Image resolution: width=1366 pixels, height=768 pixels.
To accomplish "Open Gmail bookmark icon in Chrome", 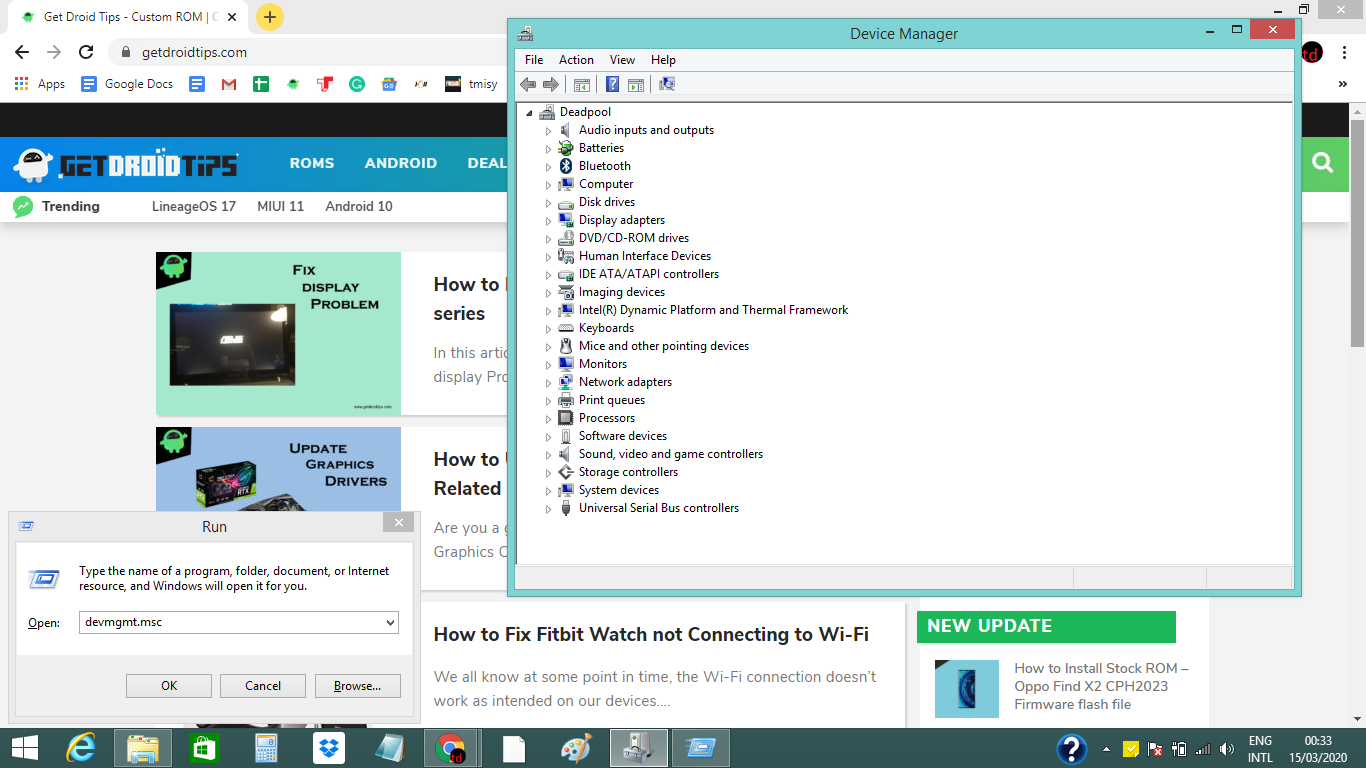I will click(229, 84).
